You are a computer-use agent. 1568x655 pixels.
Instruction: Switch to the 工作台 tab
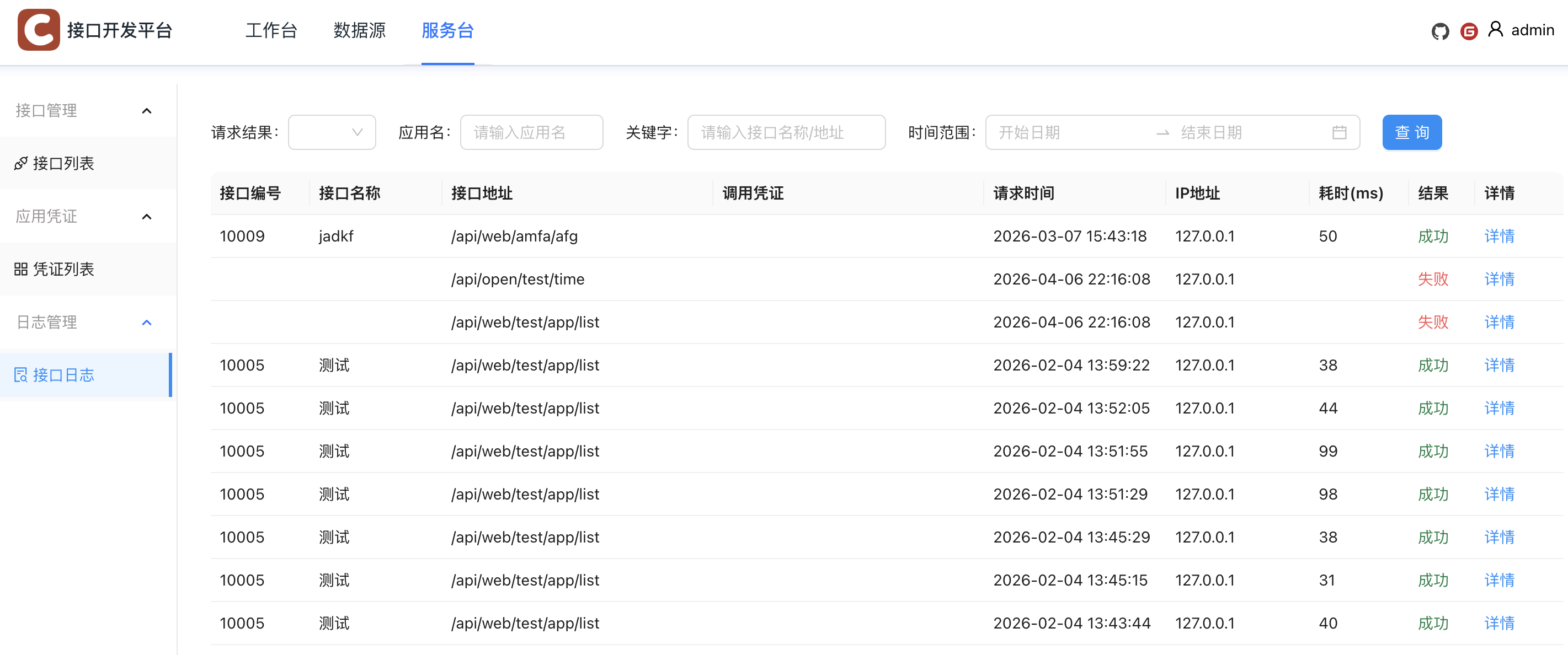[x=271, y=30]
